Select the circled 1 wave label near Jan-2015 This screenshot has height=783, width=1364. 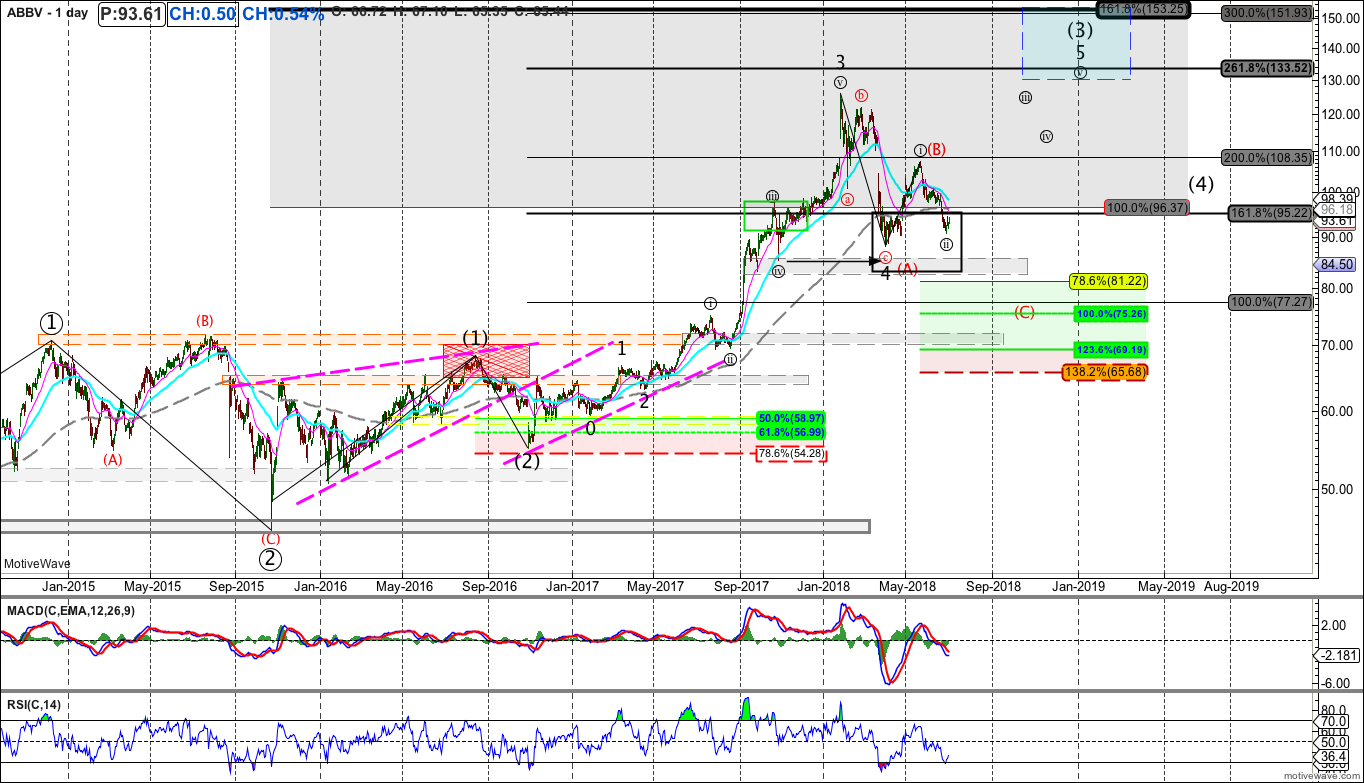point(51,323)
